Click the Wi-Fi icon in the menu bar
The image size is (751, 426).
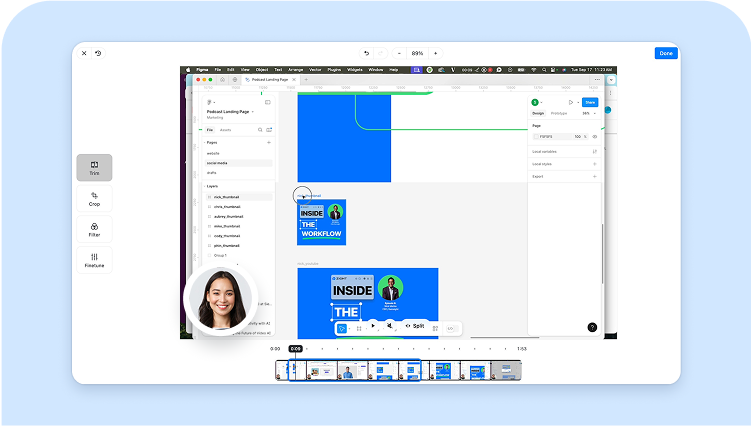(x=534, y=70)
